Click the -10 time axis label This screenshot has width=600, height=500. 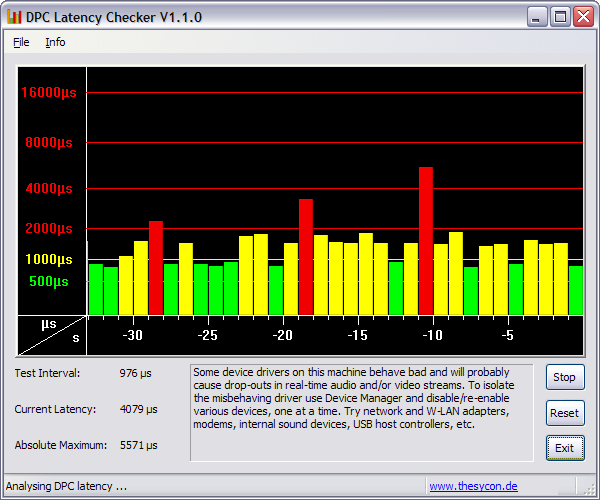(x=432, y=336)
